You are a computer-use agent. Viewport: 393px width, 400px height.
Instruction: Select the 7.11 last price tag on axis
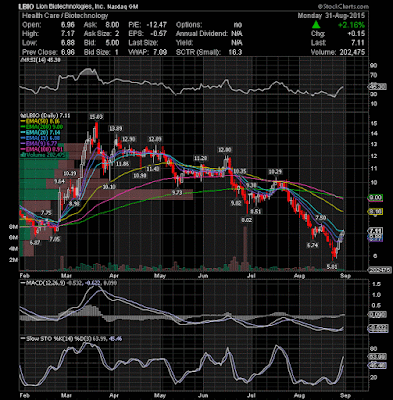(375, 231)
